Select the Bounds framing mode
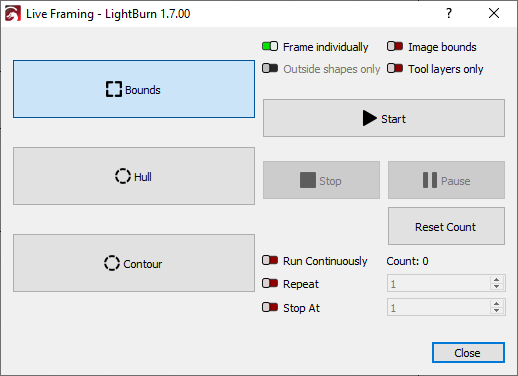 tap(134, 89)
